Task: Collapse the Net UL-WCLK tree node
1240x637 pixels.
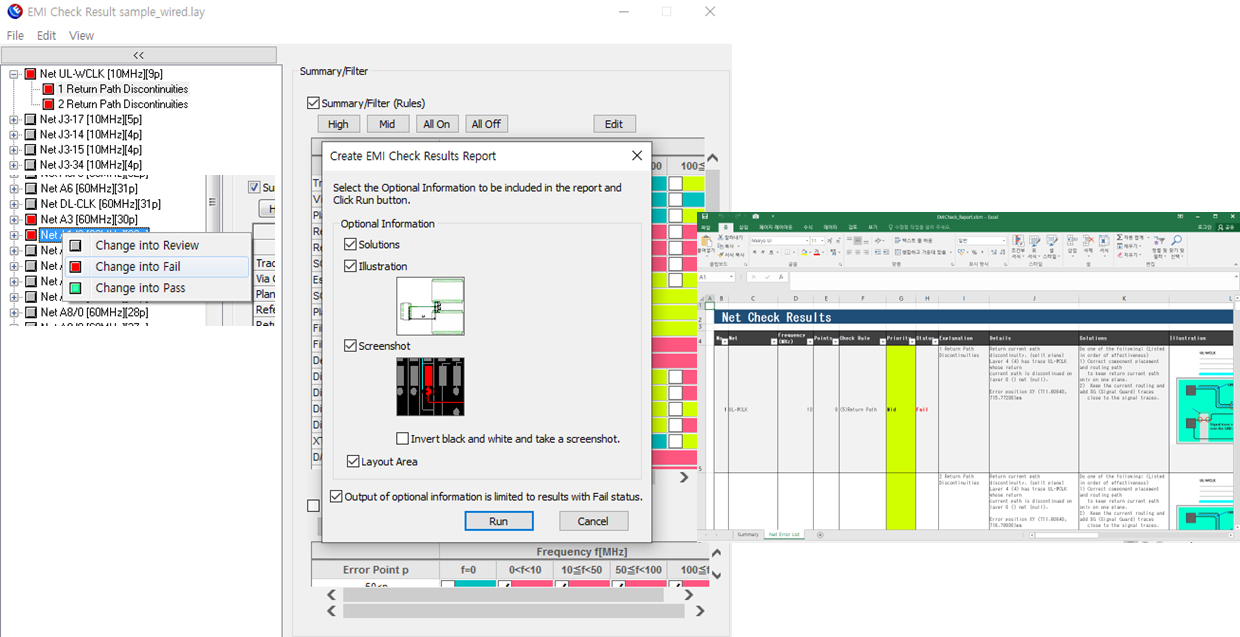Action: (x=14, y=74)
